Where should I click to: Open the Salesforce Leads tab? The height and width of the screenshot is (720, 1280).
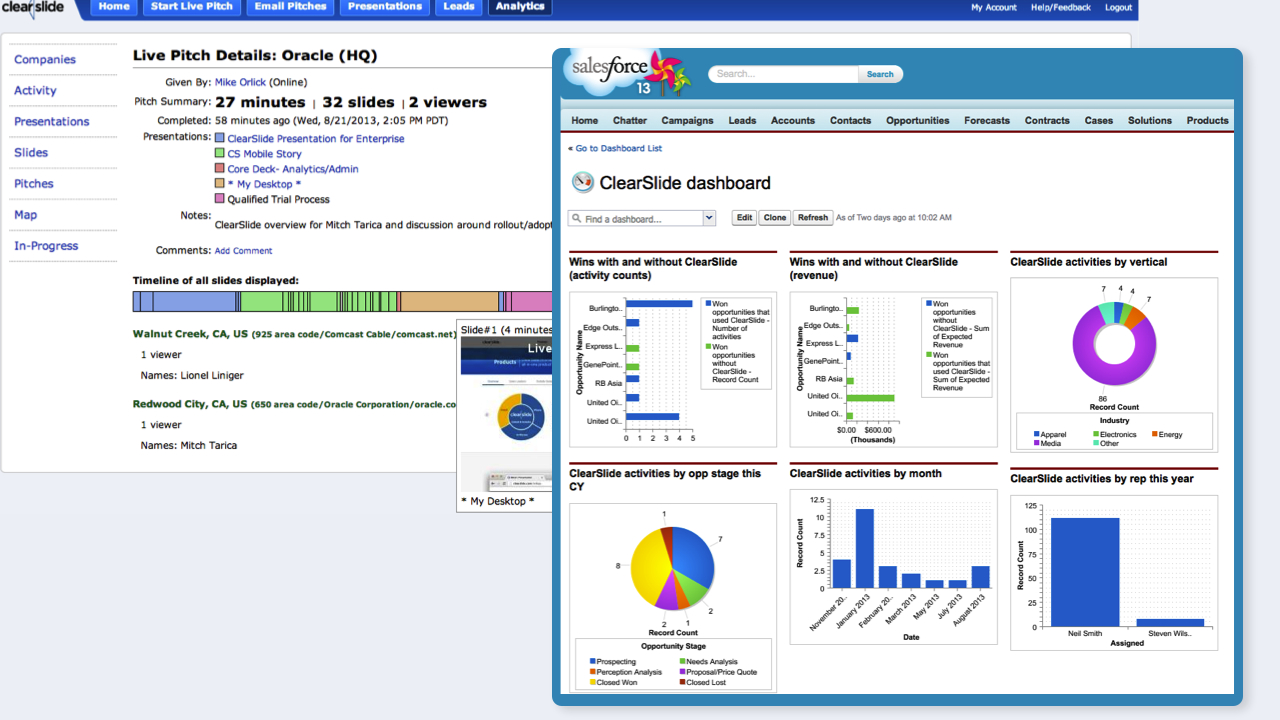(742, 120)
